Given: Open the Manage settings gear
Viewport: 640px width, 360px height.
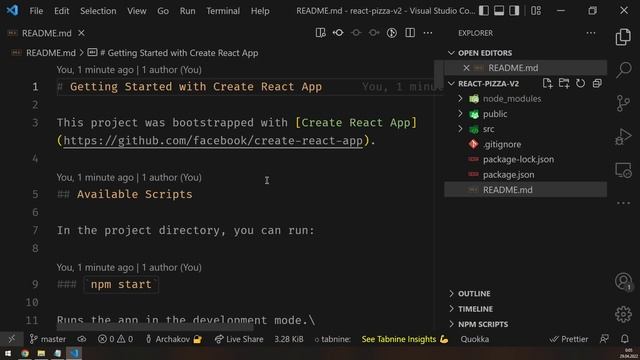Looking at the screenshot, I should (623, 314).
